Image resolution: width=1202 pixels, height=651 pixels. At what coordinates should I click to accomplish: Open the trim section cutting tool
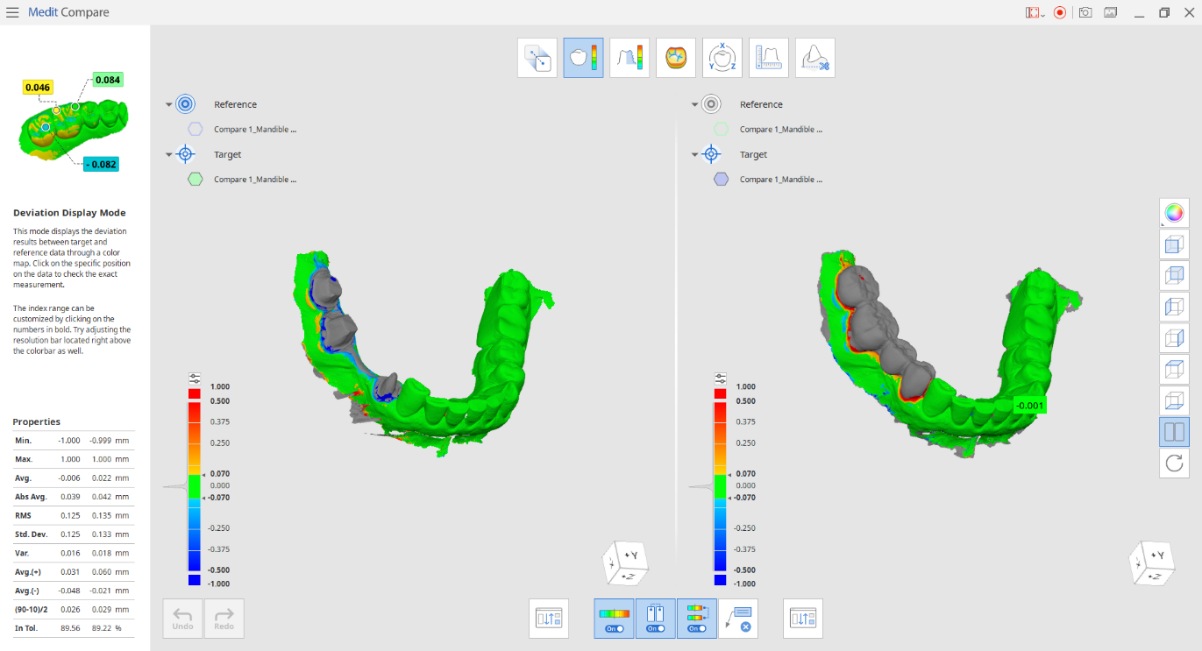[815, 58]
